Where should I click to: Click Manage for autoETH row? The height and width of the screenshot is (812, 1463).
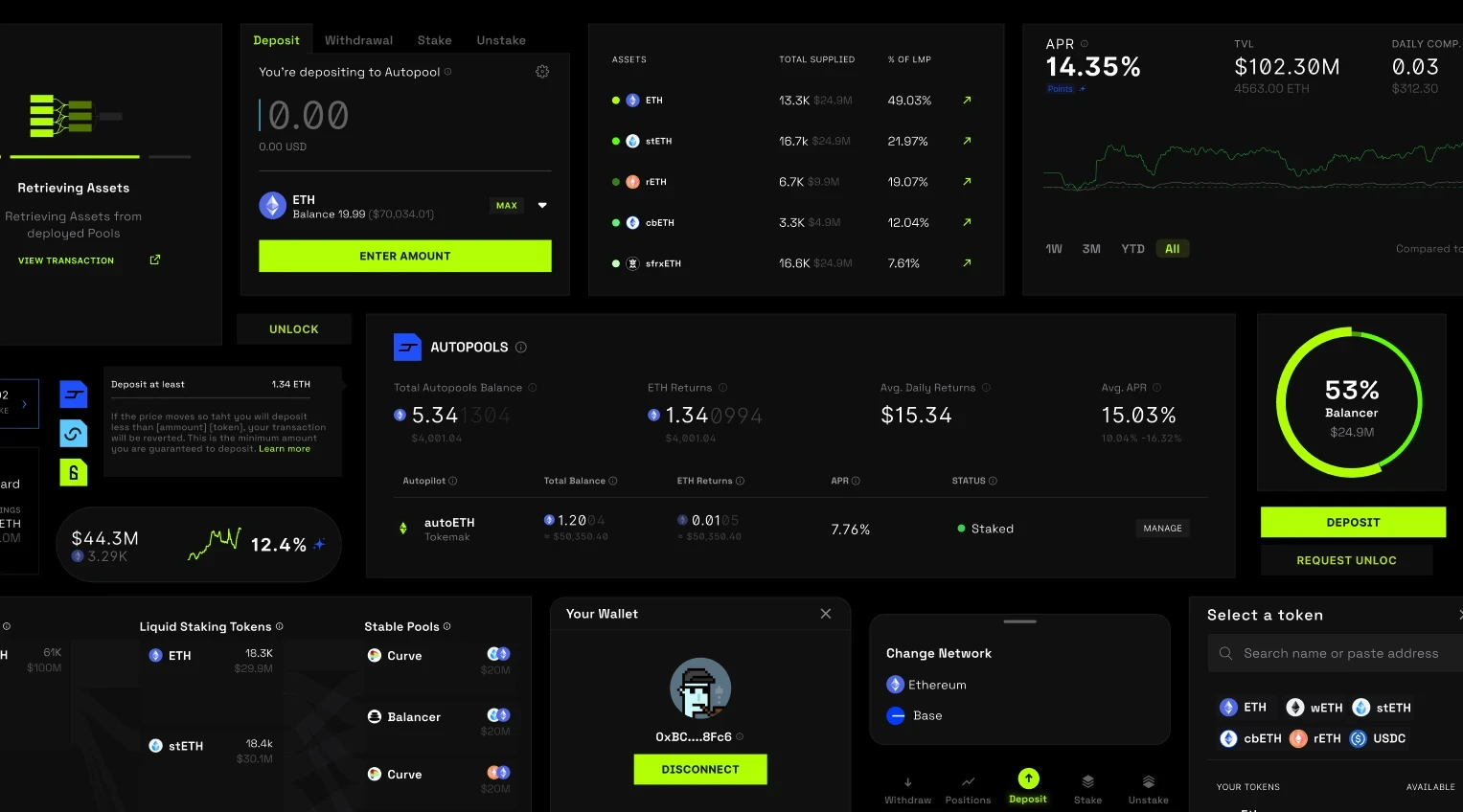[x=1162, y=529]
